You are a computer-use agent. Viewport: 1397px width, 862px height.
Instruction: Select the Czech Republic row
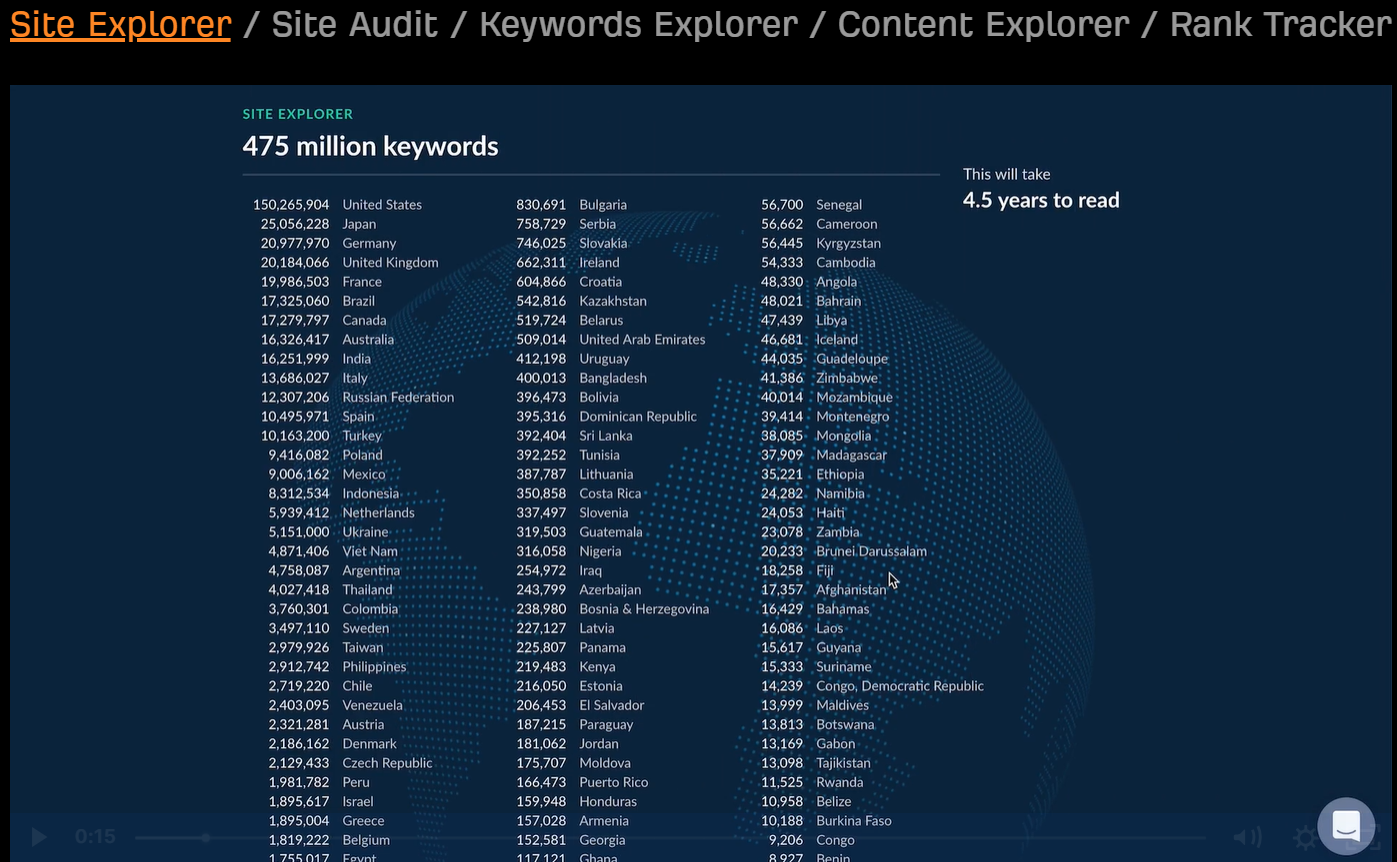[x=350, y=763]
